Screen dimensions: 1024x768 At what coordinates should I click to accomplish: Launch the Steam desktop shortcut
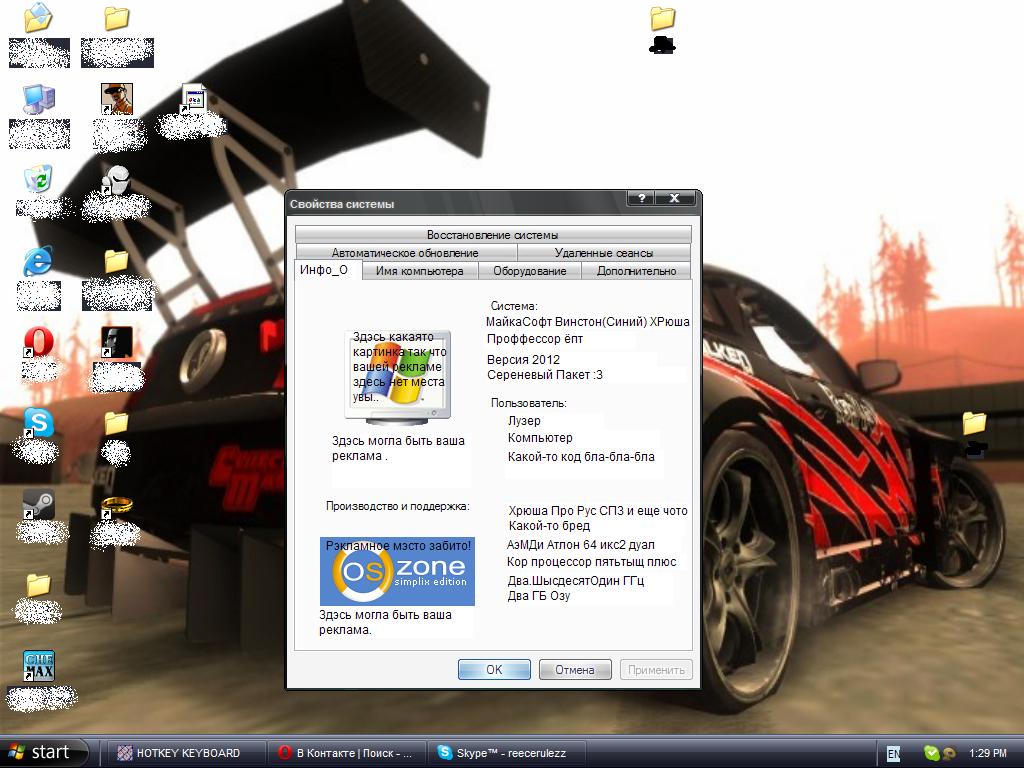pos(39,504)
